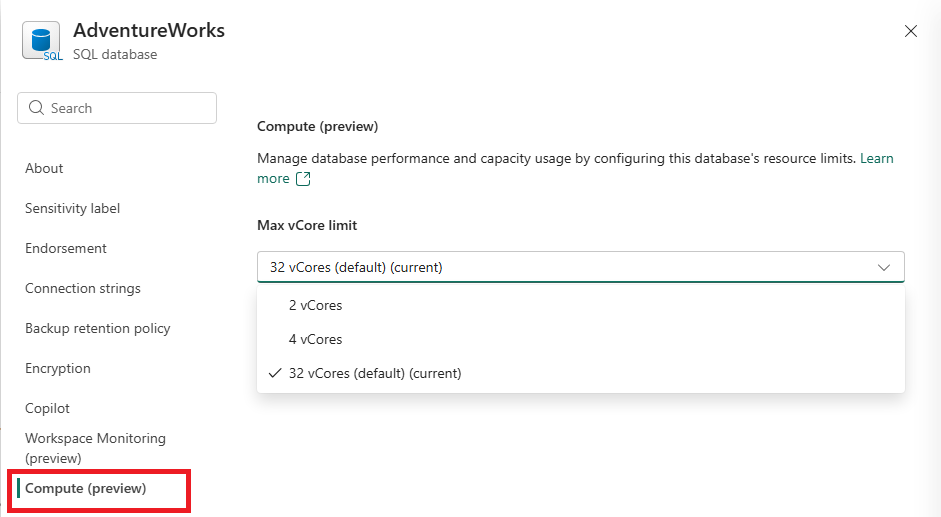Viewport: 941px width, 517px height.
Task: Click the 'Max vCore limit' label
Action: point(307,225)
